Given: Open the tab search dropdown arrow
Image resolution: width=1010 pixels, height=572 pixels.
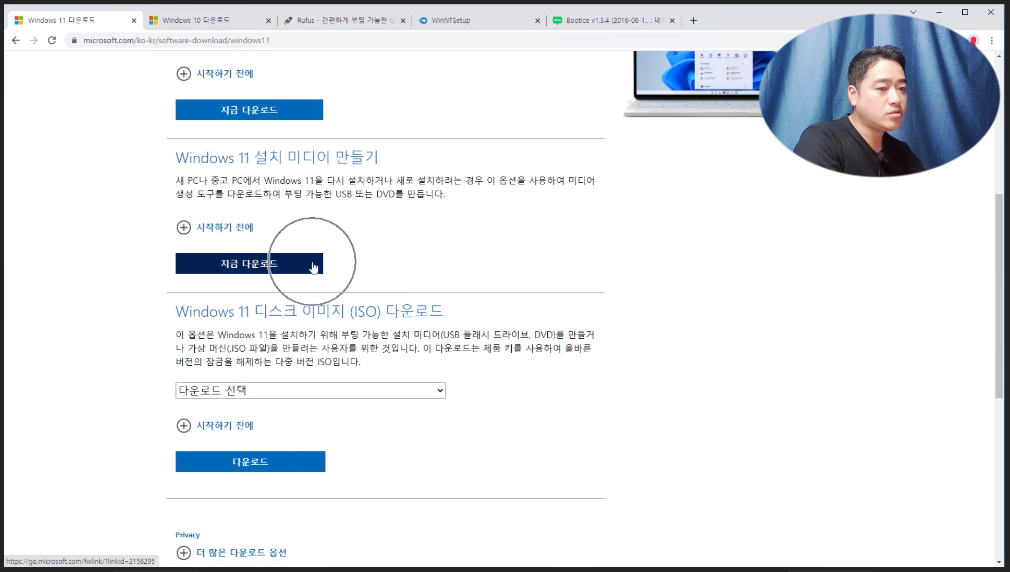Looking at the screenshot, I should [913, 12].
